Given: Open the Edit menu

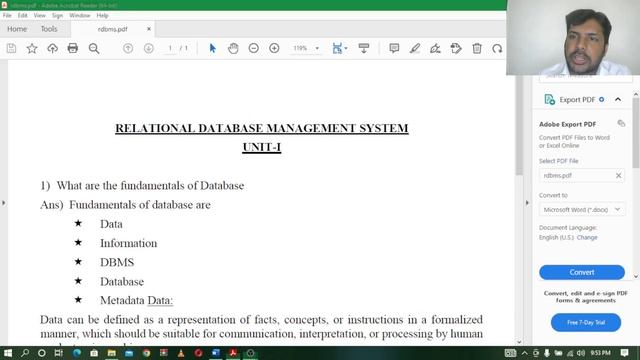Looking at the screenshot, I should (22, 15).
